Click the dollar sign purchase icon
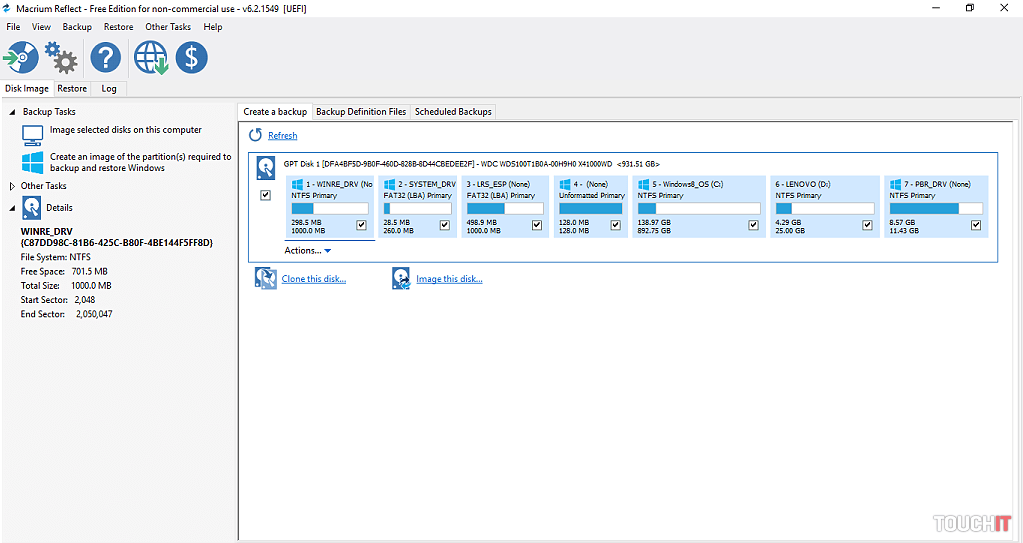This screenshot has height=543, width=1023. pos(192,58)
